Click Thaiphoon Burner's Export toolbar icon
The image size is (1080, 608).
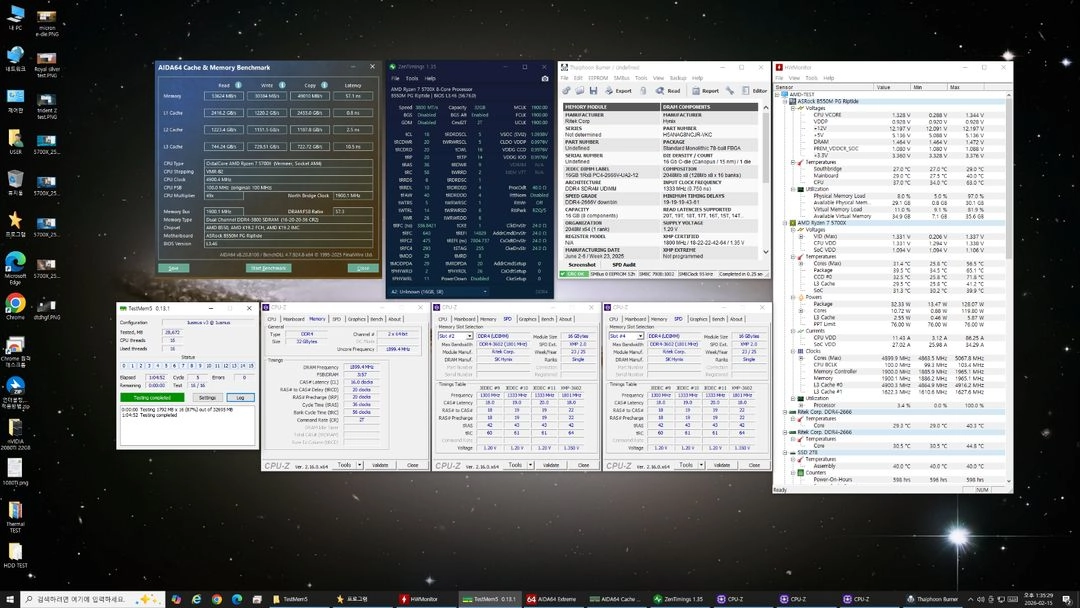pyautogui.click(x=619, y=91)
